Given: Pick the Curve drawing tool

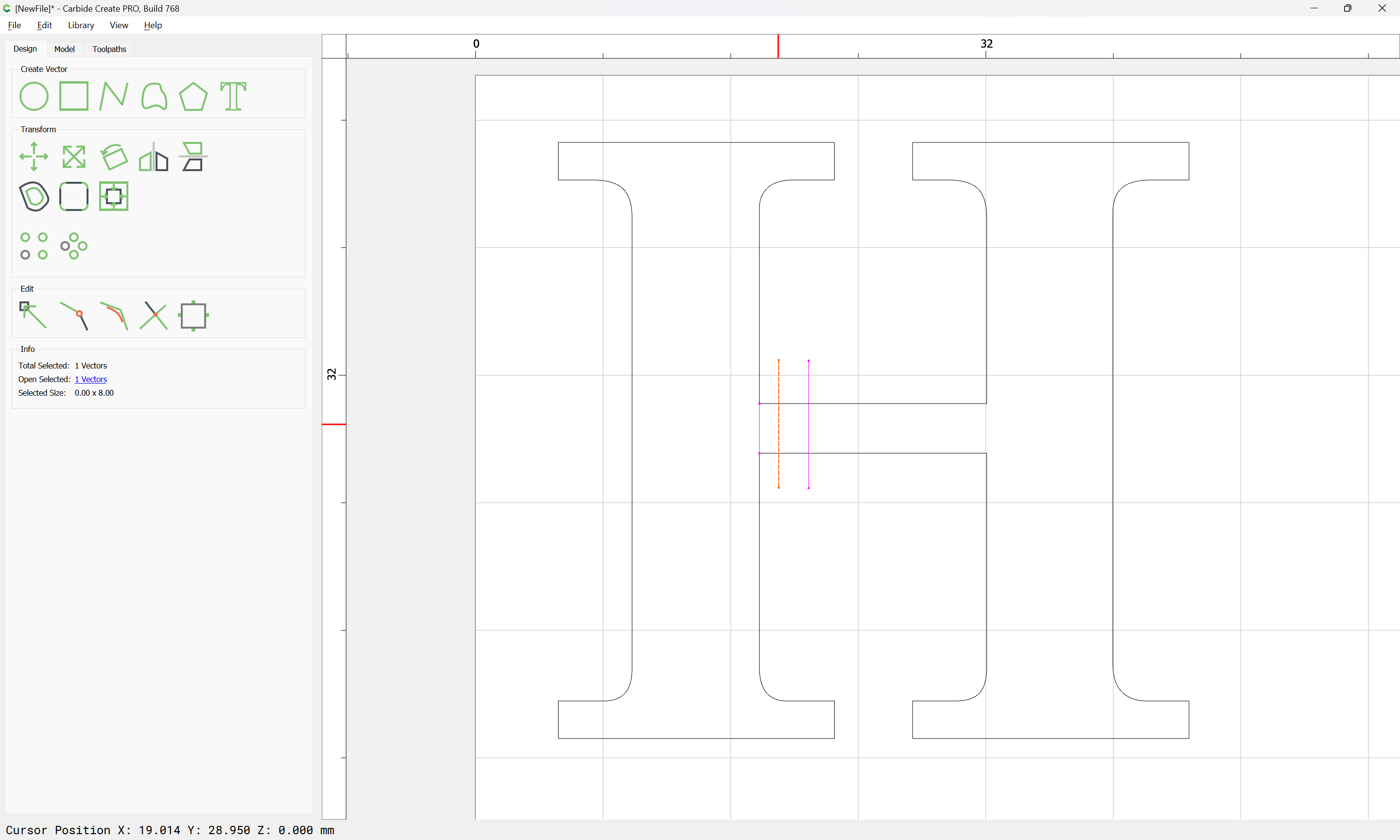Looking at the screenshot, I should point(154,96).
